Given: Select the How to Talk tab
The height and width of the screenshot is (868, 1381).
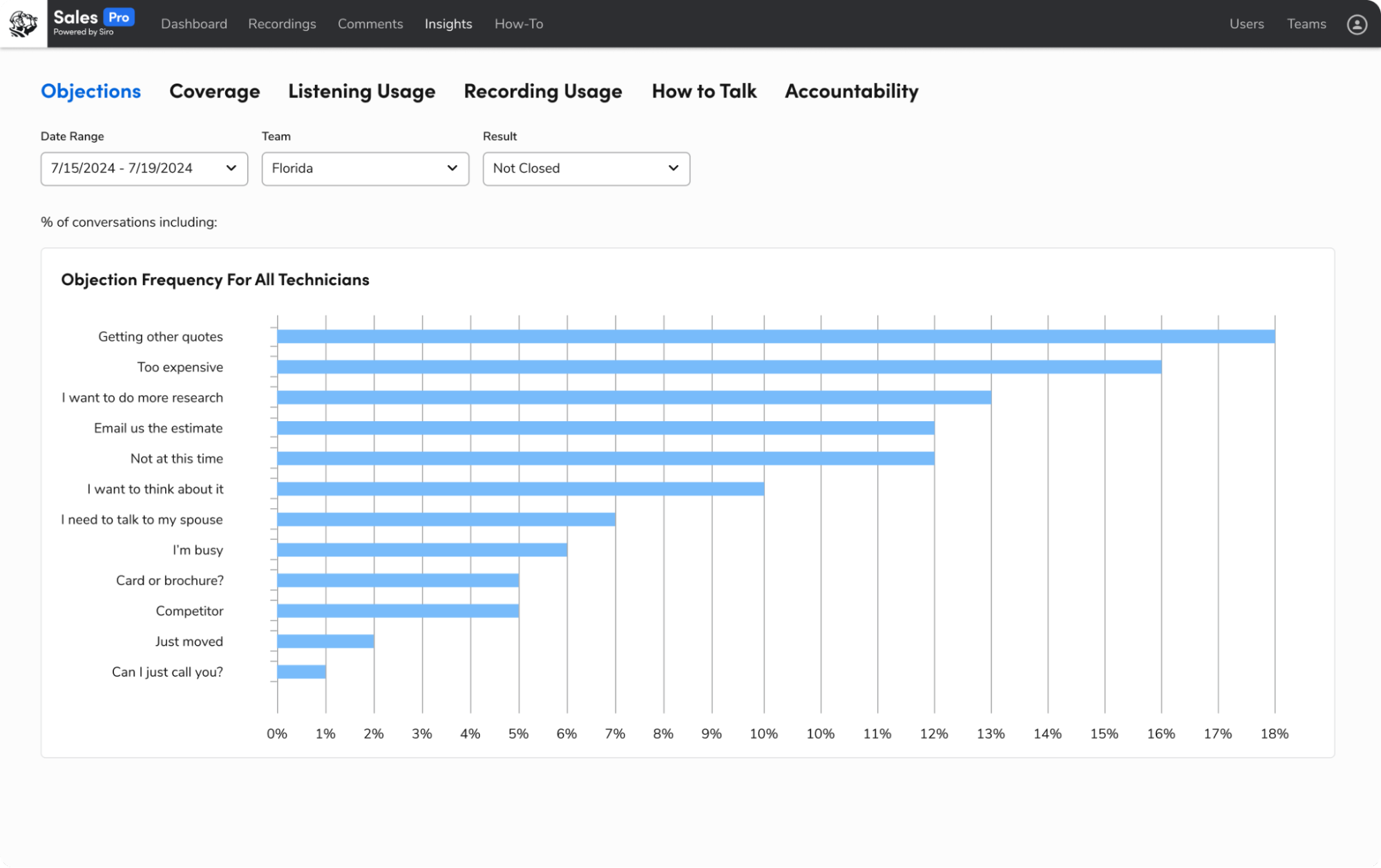Looking at the screenshot, I should click(x=704, y=91).
